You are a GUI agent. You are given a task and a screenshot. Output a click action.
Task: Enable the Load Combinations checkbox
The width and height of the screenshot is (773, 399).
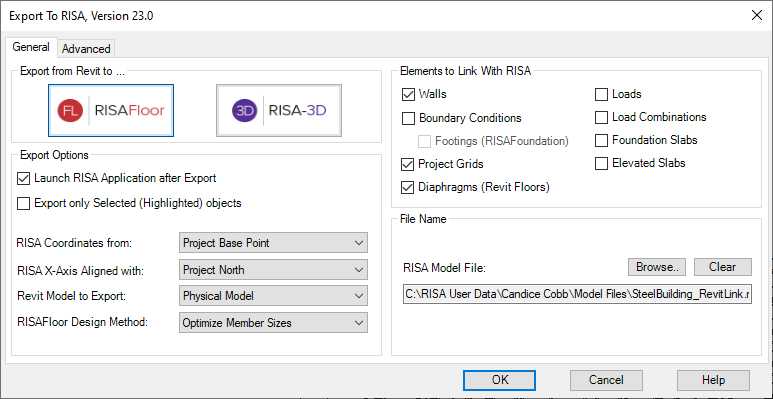[601, 117]
